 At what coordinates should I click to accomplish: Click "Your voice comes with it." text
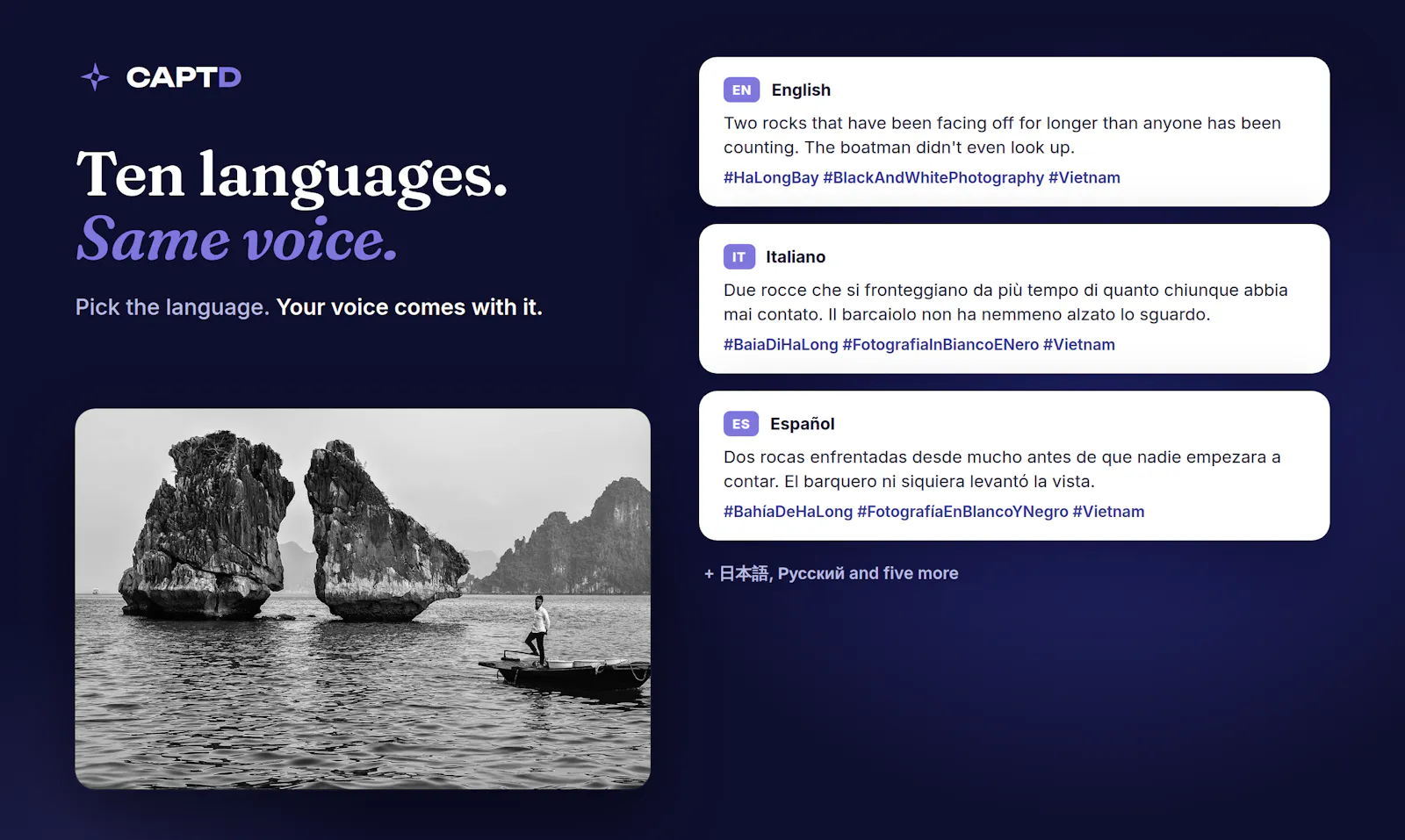pos(409,307)
